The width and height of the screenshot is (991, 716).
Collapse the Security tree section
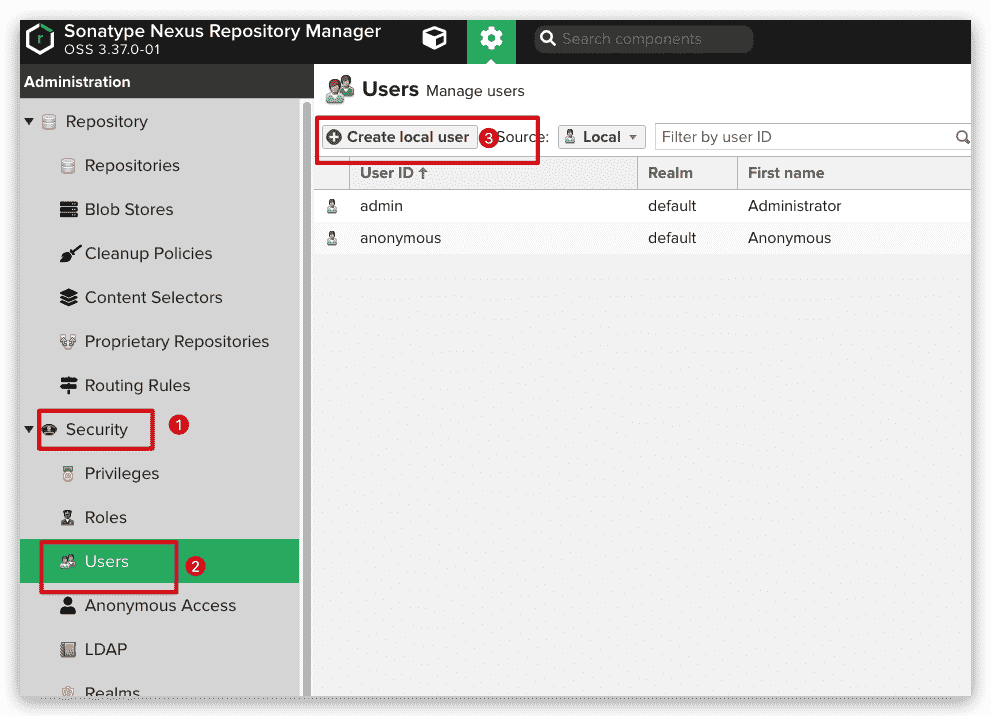(29, 430)
